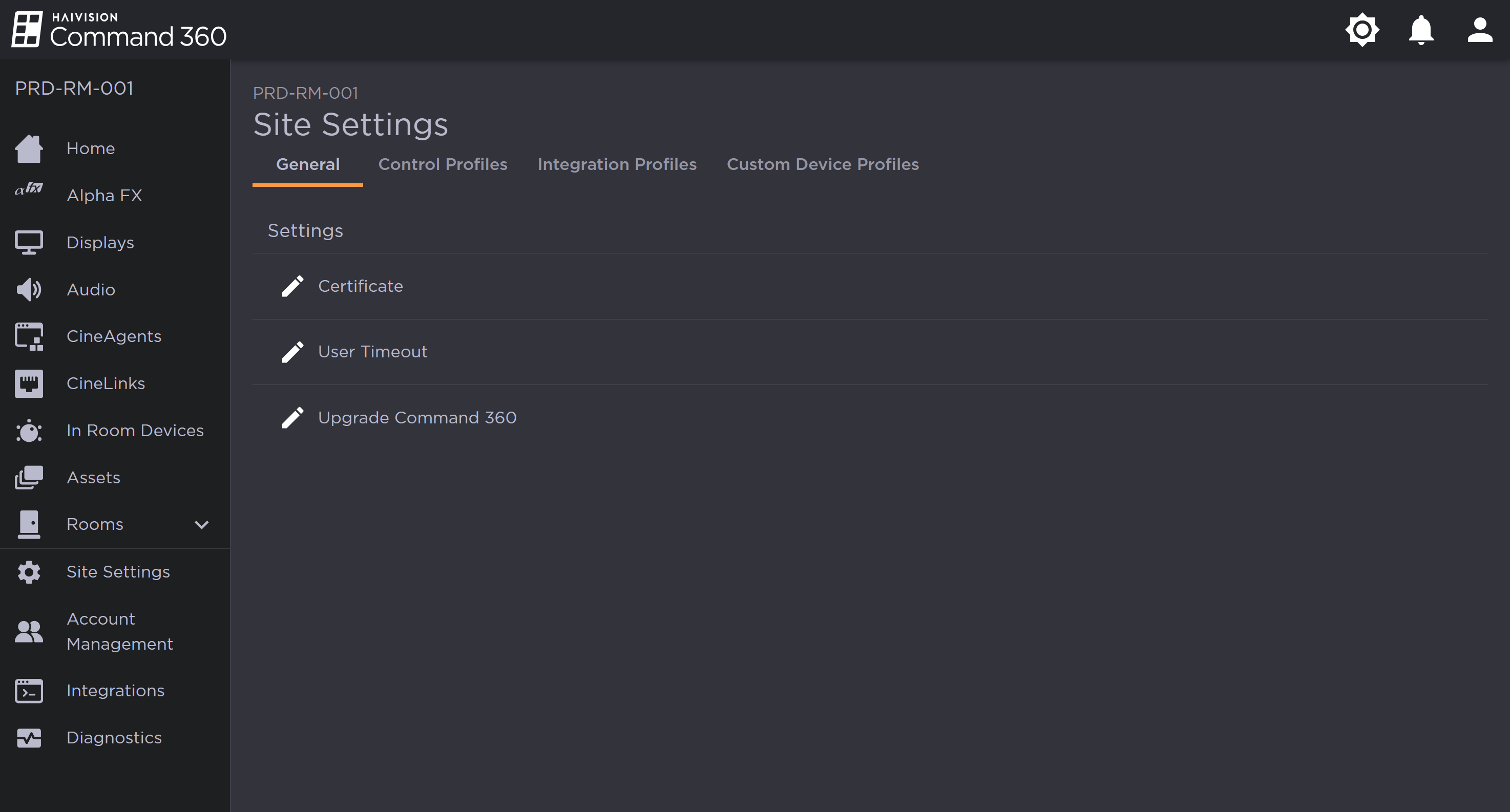Edit the Upgrade Command 360 setting
This screenshot has width=1510, height=812.
pos(293,417)
